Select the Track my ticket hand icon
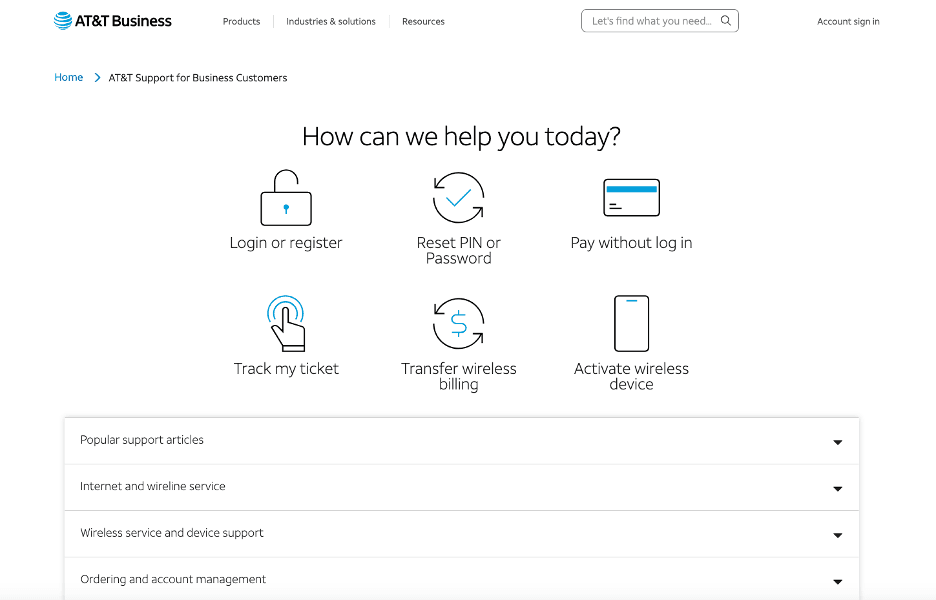 pyautogui.click(x=286, y=322)
